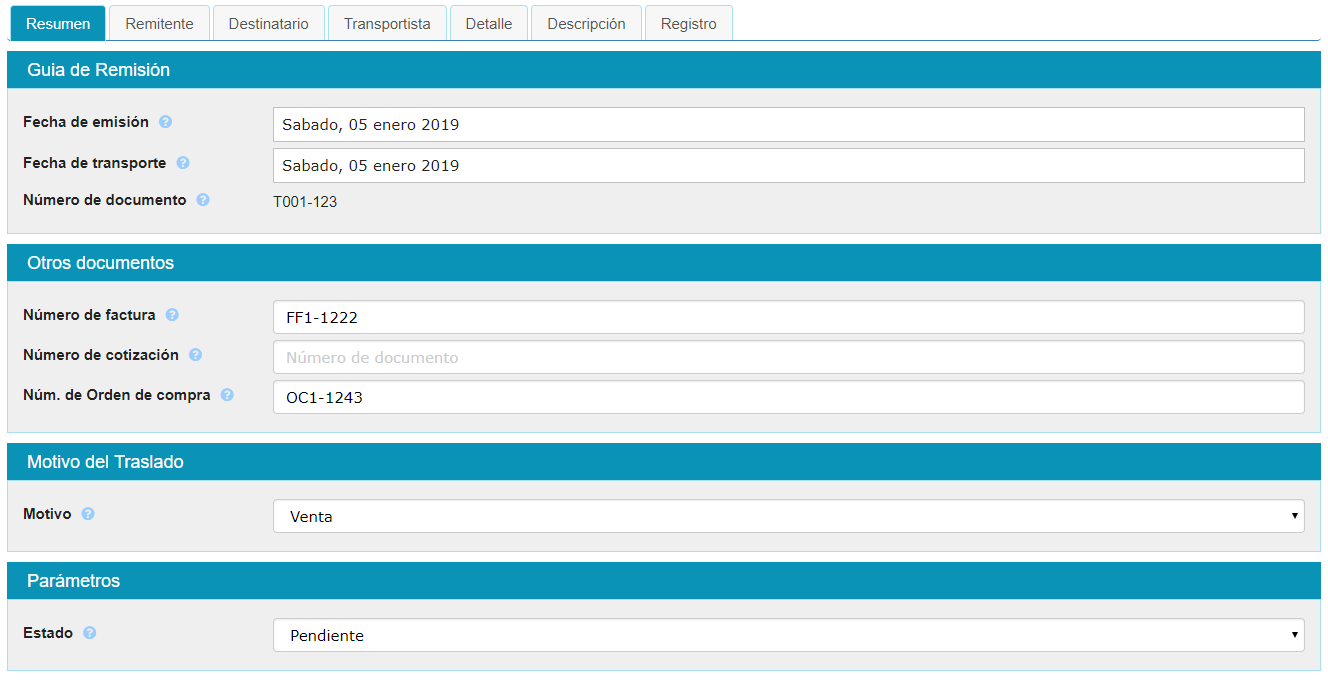Open the Descripción tab
This screenshot has height=680, width=1328.
tap(586, 24)
